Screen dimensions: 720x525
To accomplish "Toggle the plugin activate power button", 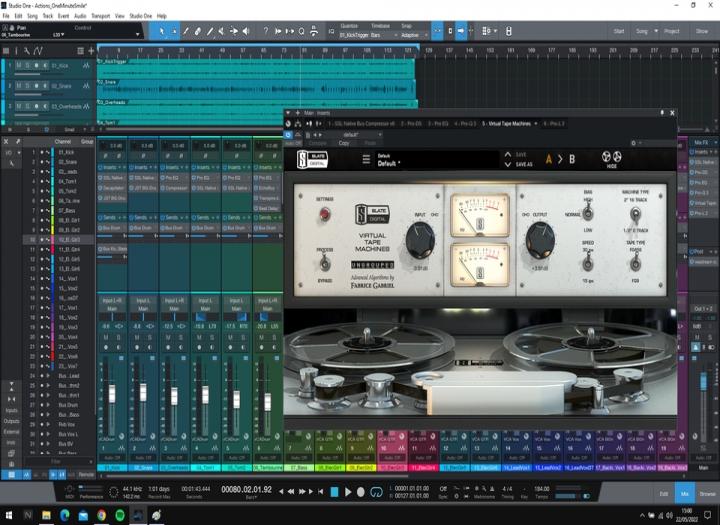I will (x=288, y=135).
